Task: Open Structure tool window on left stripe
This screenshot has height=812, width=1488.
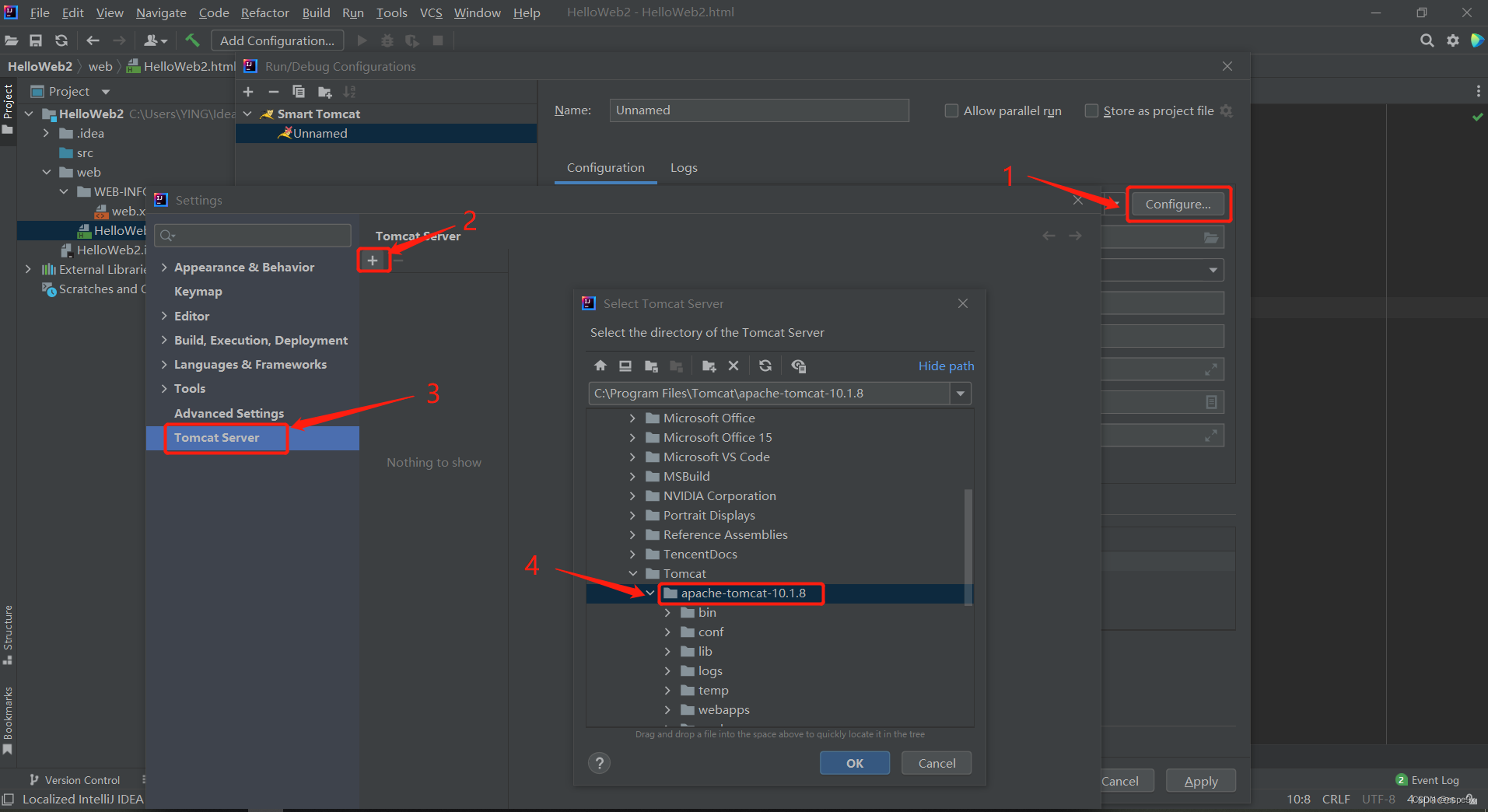Action: tap(8, 634)
